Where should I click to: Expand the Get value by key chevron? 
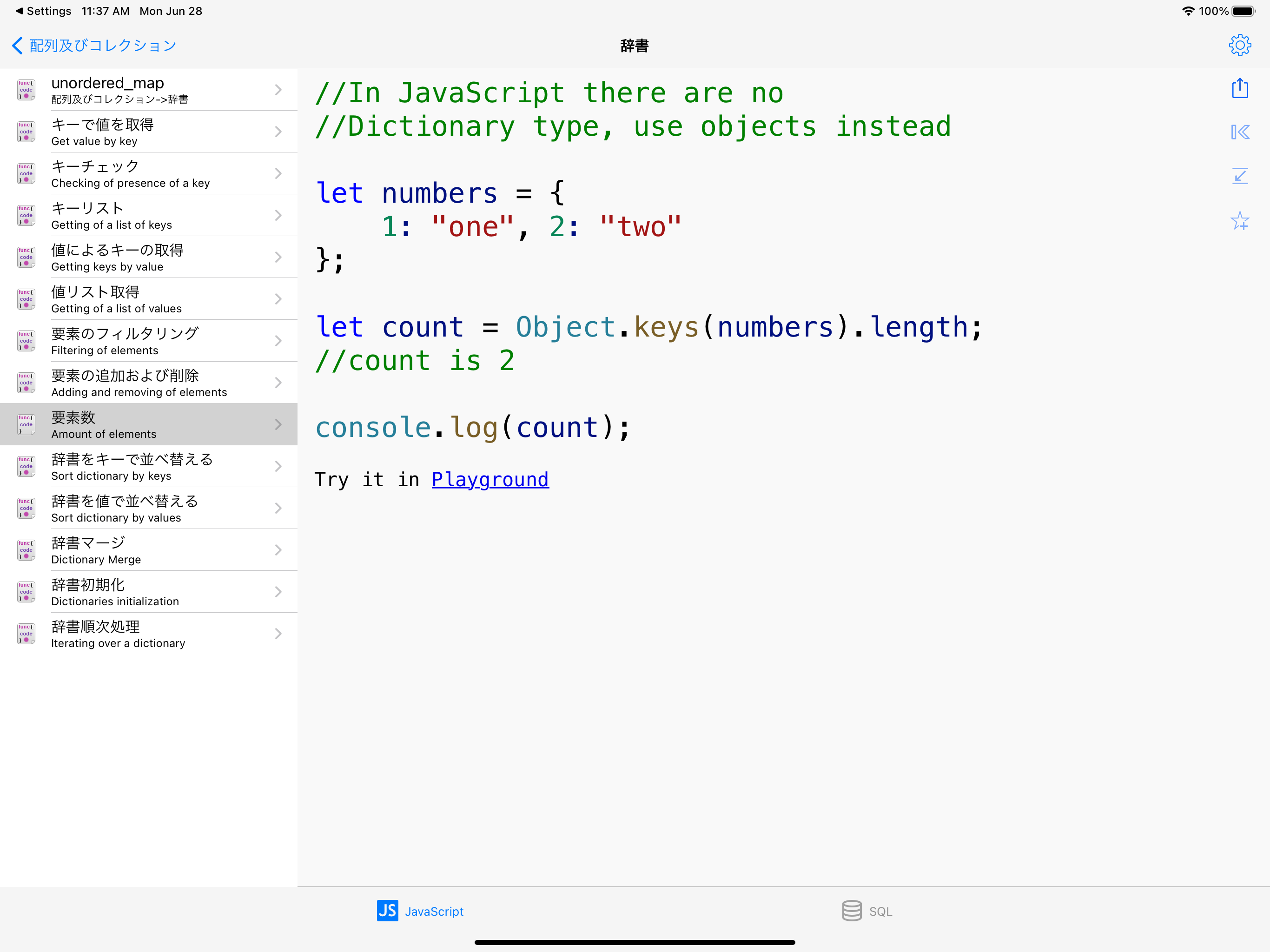click(278, 132)
